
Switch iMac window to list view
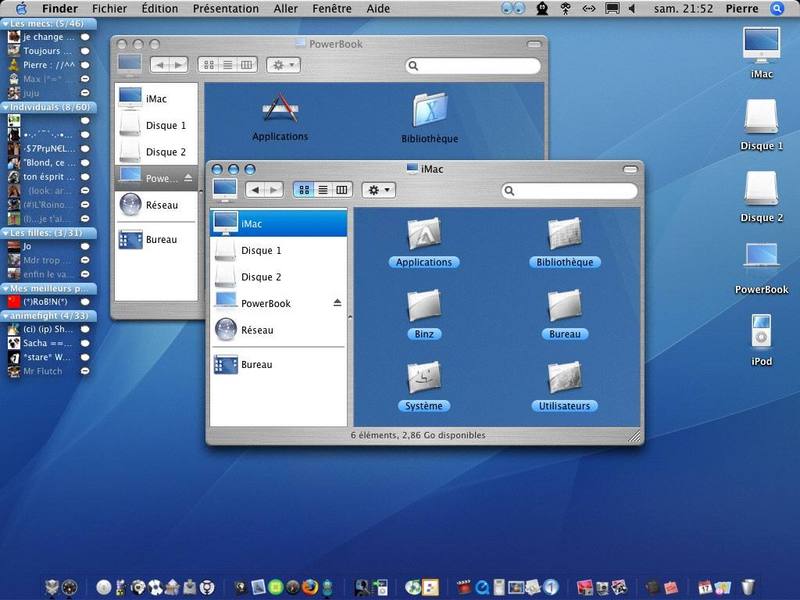pyautogui.click(x=323, y=190)
